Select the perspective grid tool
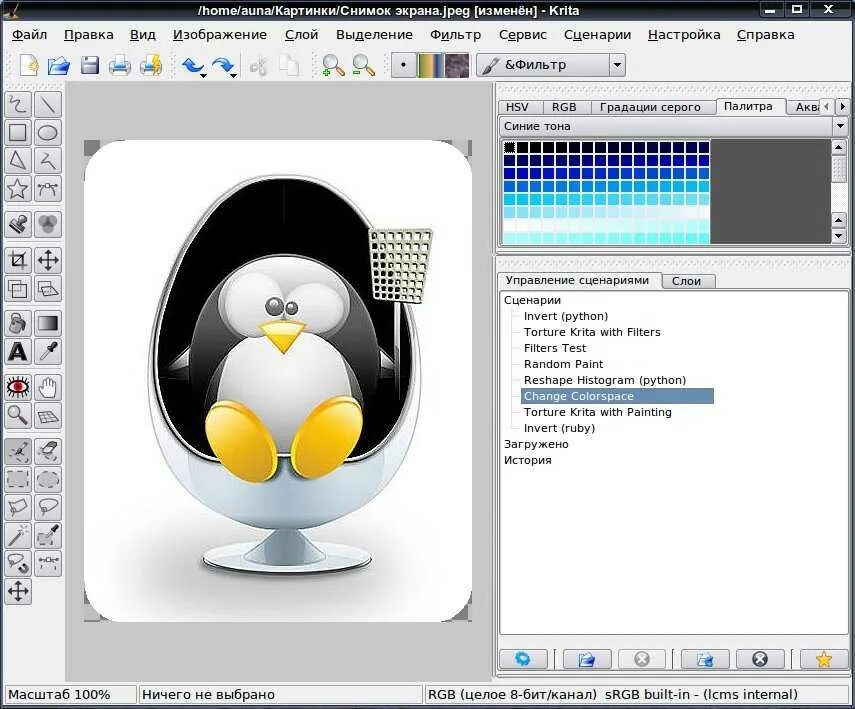 pyautogui.click(x=48, y=416)
